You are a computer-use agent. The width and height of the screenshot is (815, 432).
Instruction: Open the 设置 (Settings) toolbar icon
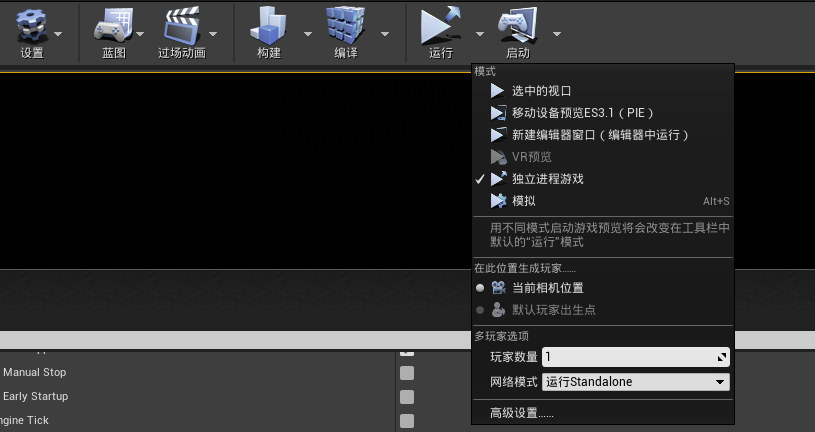click(32, 26)
